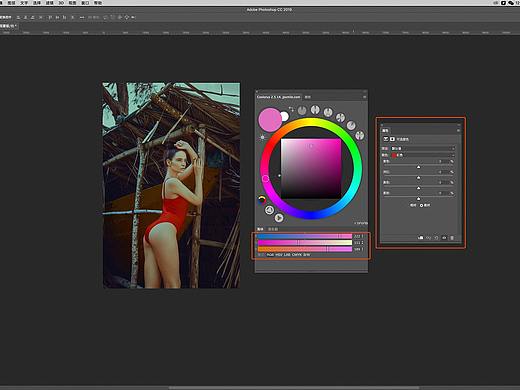520x390 pixels.
Task: Click the magenta-to-cream middle color slider
Action: (305, 243)
